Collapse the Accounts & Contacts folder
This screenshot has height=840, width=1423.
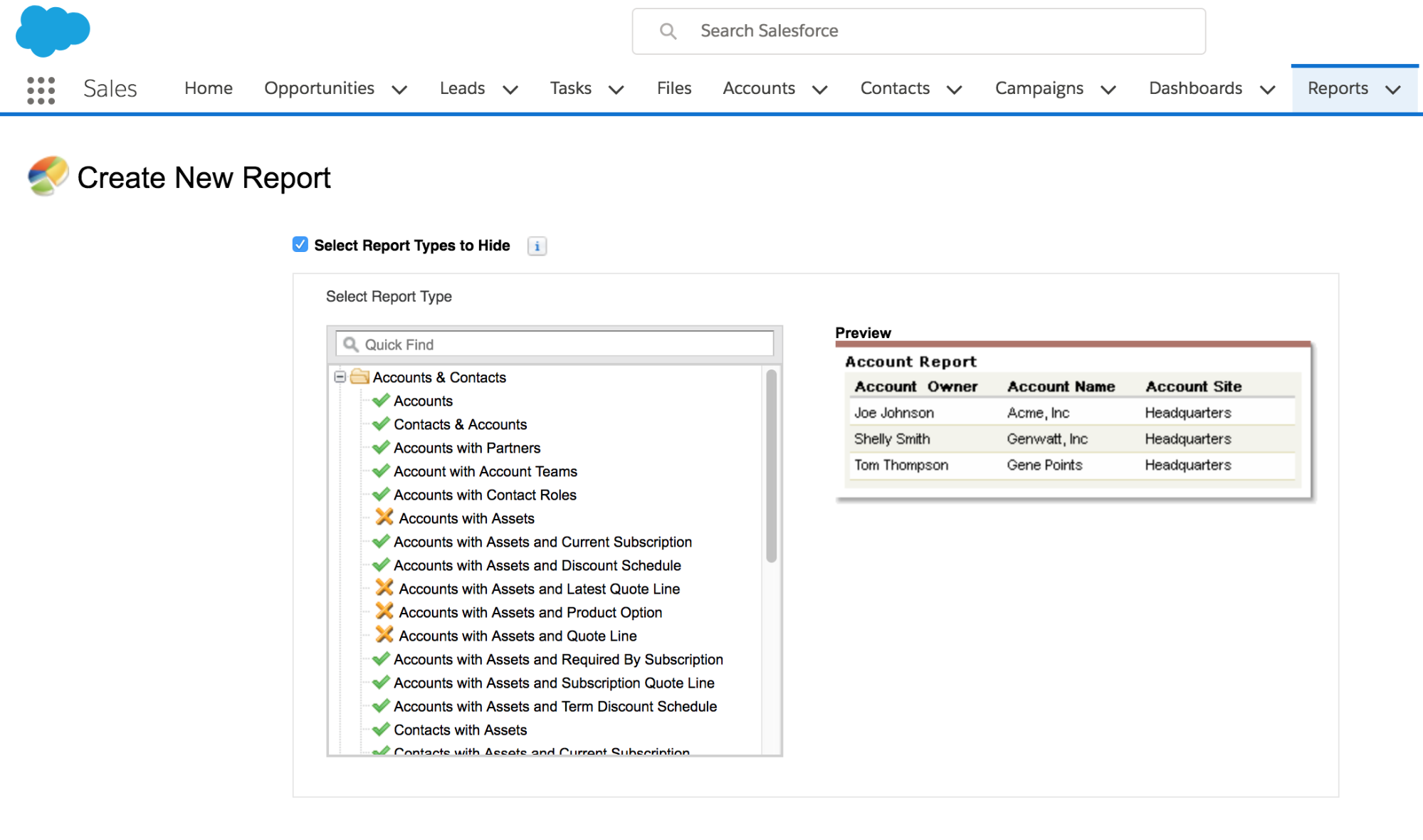pos(340,377)
